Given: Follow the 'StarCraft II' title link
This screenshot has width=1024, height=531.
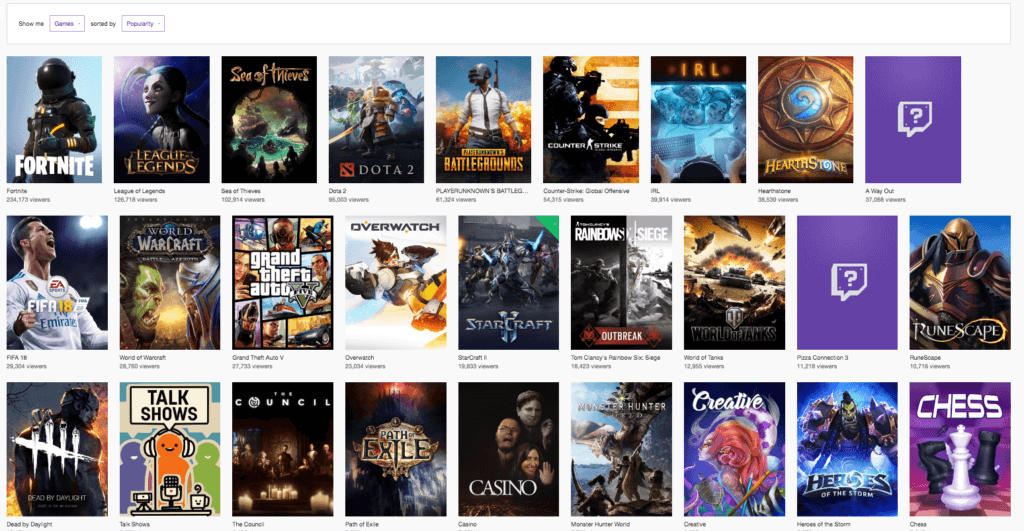Looking at the screenshot, I should 473,358.
